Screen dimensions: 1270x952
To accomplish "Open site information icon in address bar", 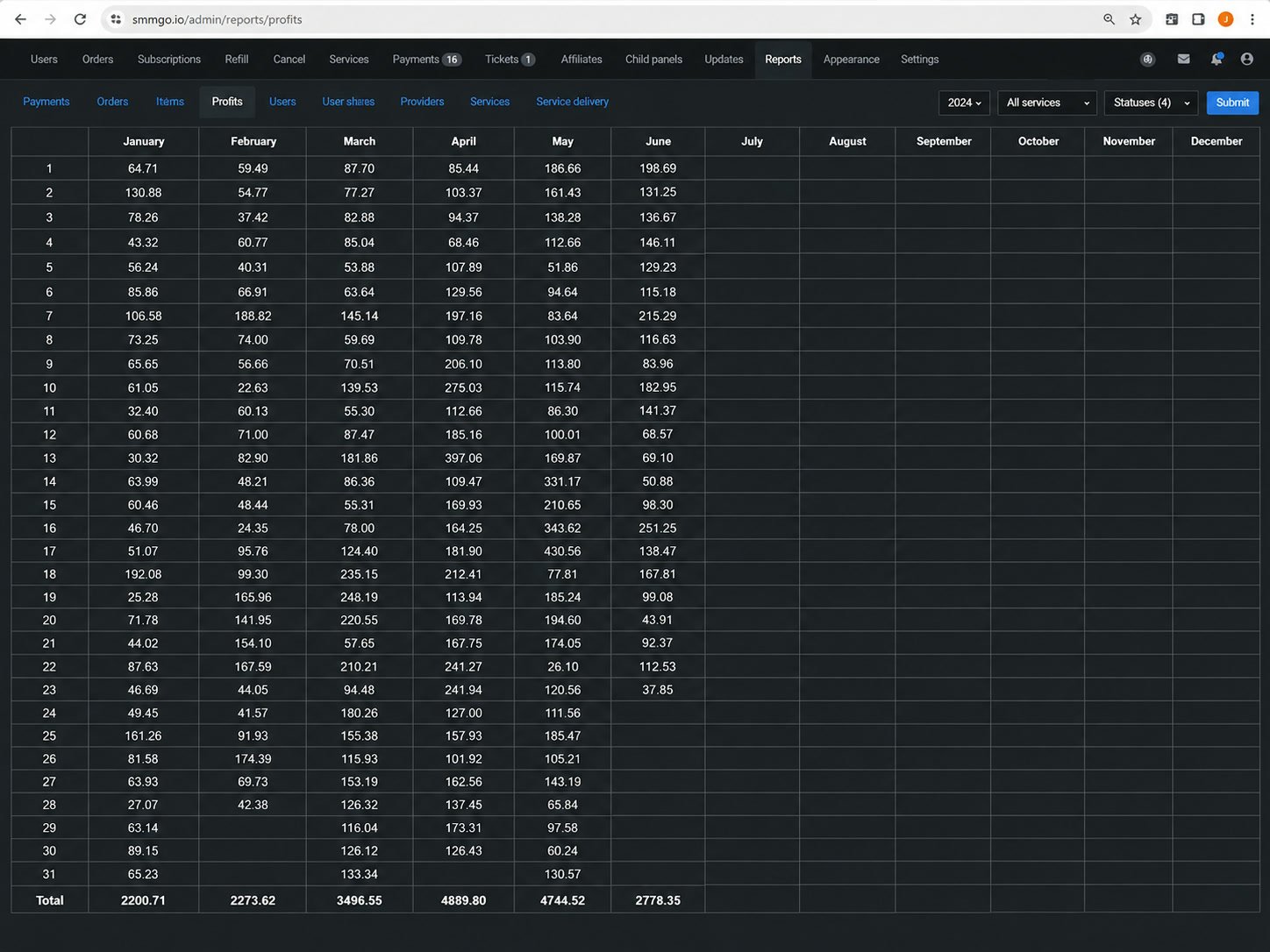I will click(116, 19).
